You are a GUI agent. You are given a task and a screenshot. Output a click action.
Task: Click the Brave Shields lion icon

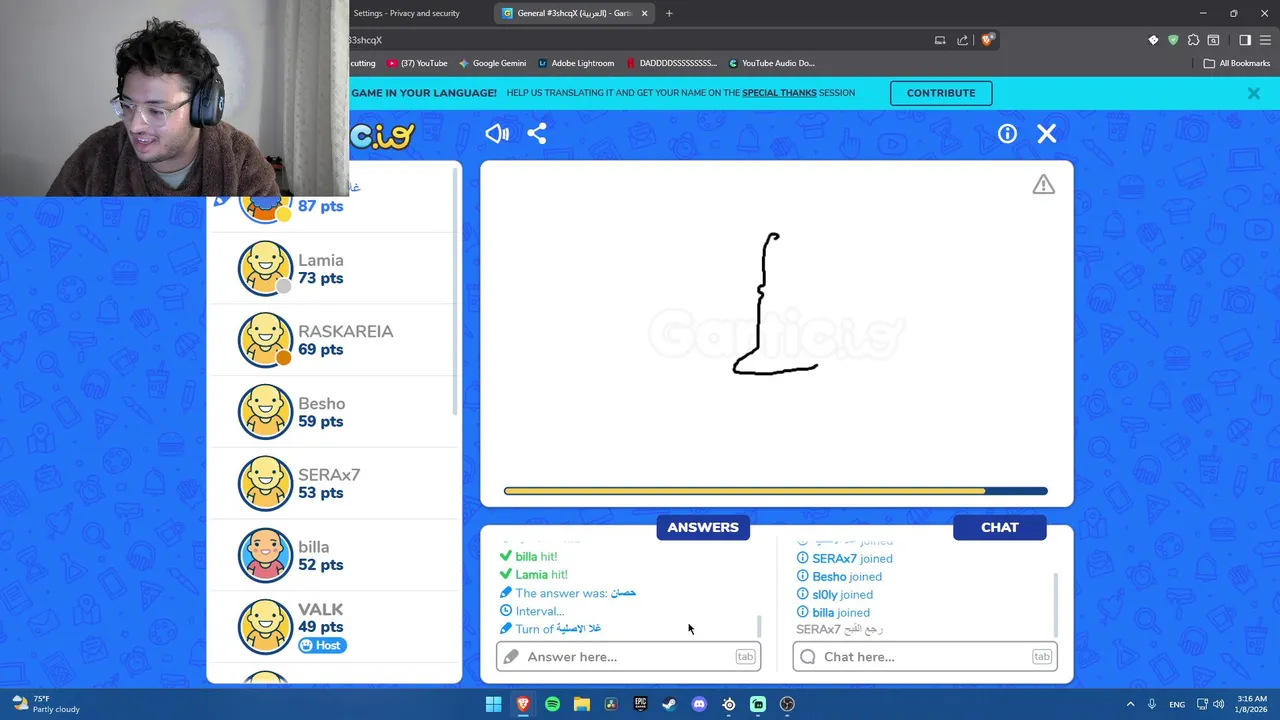[987, 40]
